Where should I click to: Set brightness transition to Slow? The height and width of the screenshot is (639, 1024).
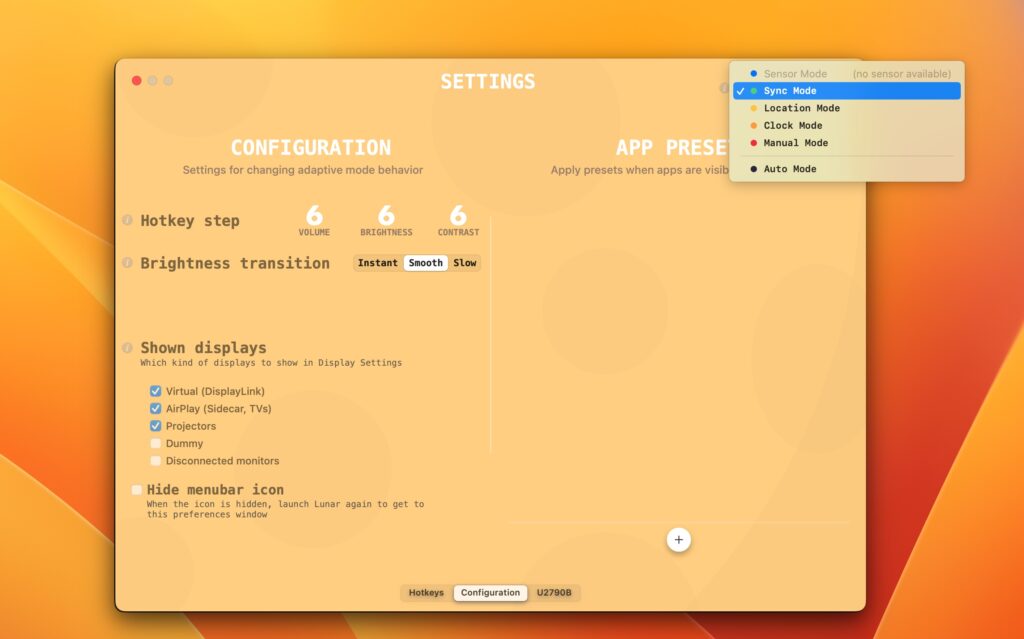pyautogui.click(x=464, y=263)
